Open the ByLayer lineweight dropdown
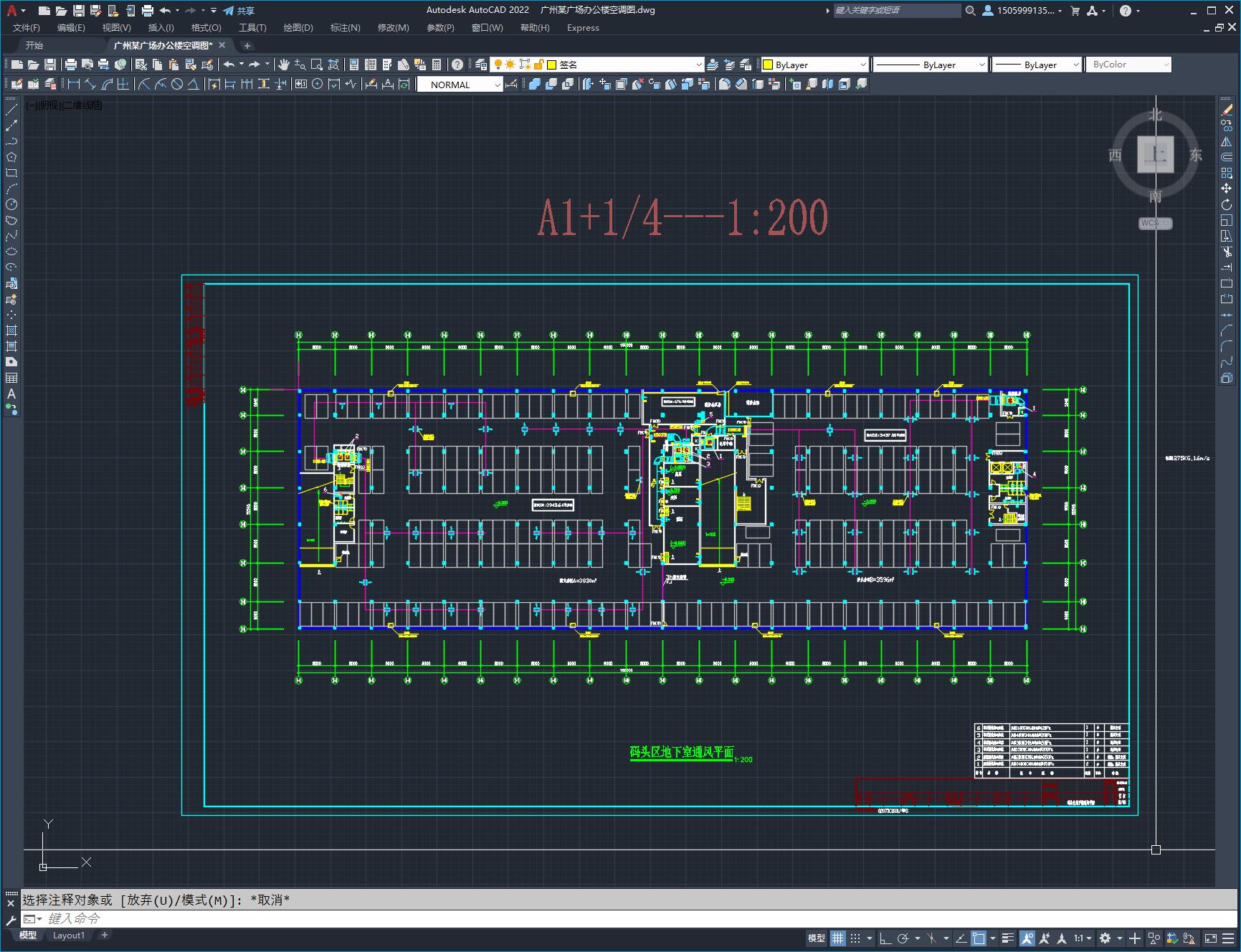This screenshot has width=1241, height=952. coord(1037,65)
